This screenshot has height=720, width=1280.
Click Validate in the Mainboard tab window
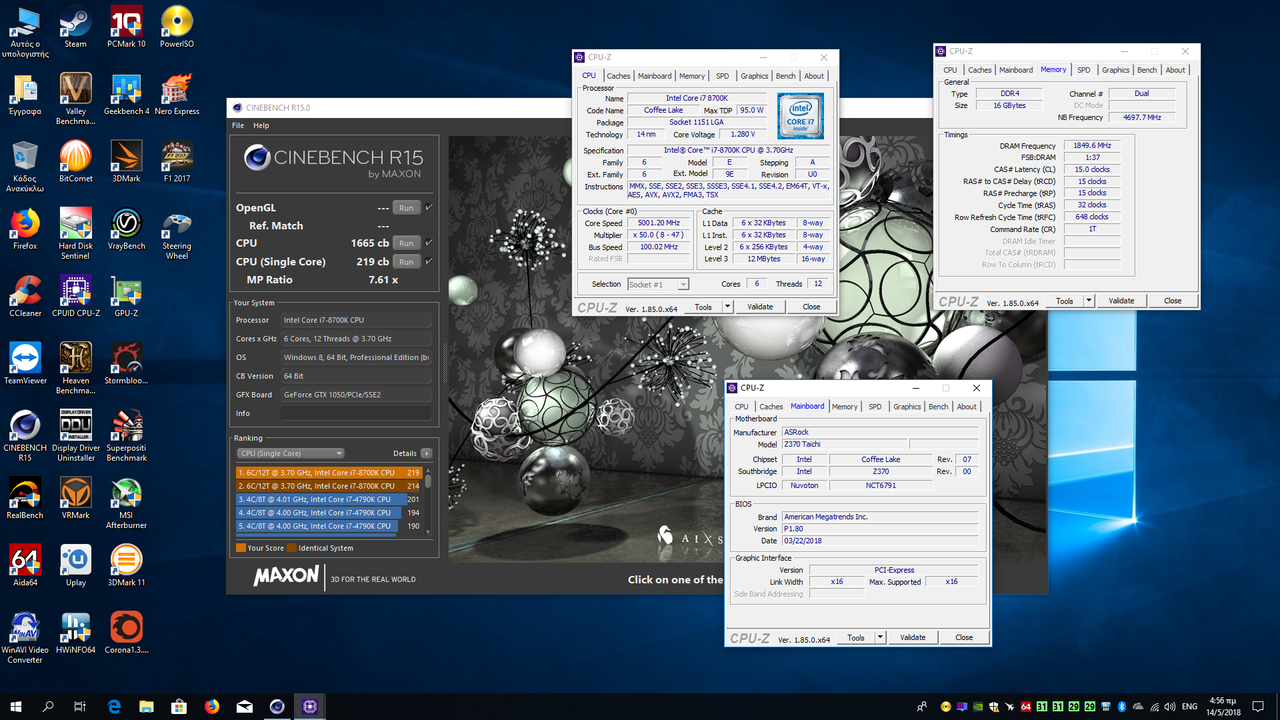(x=913, y=637)
